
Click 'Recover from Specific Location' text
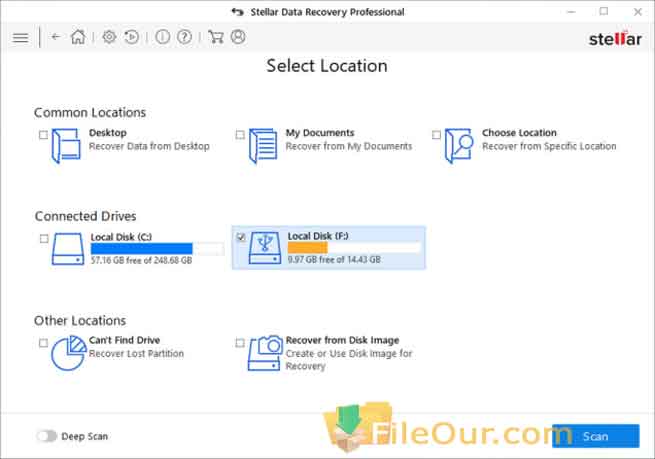pos(549,146)
